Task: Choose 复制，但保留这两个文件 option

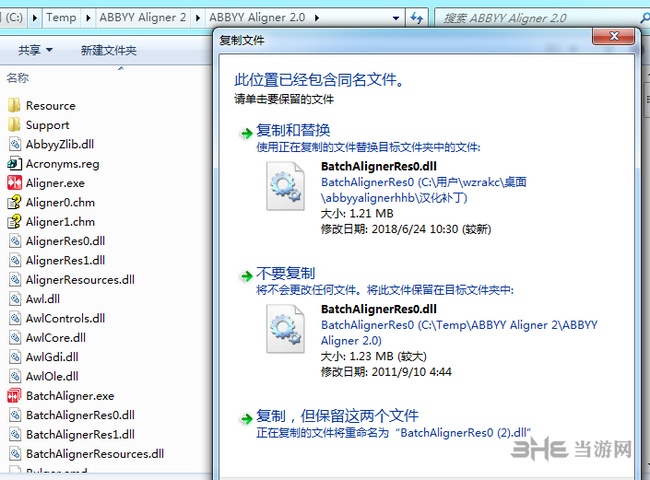Action: tap(337, 416)
